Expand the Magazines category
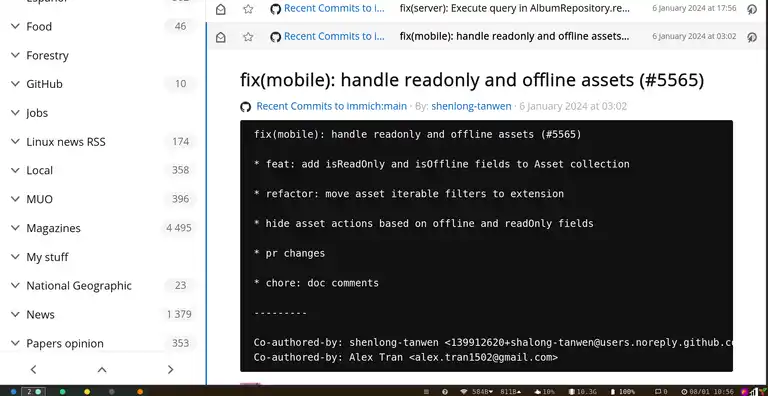Screen dimensions: 768x396 click(15, 228)
